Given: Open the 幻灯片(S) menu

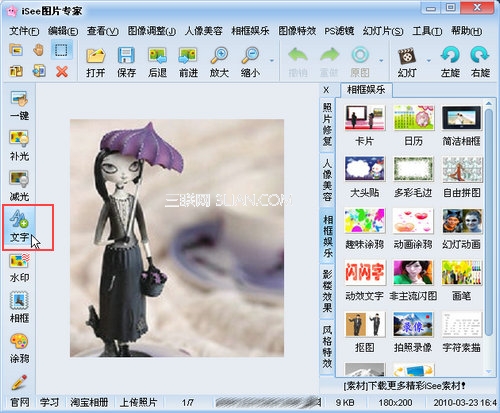Looking at the screenshot, I should (x=383, y=31).
